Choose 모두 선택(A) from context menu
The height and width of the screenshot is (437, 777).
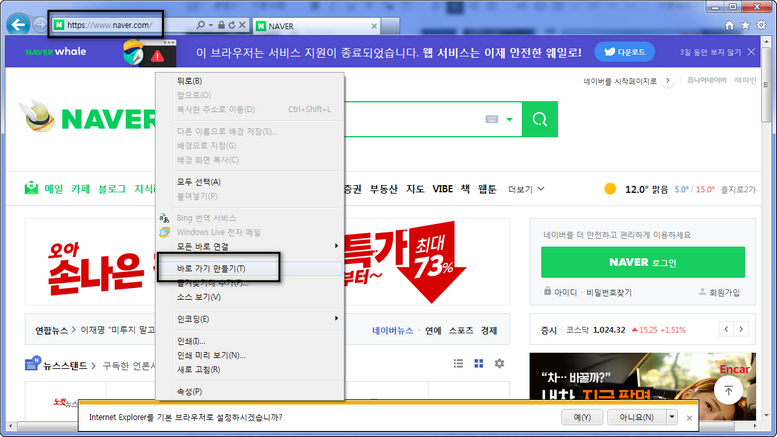[250, 182]
